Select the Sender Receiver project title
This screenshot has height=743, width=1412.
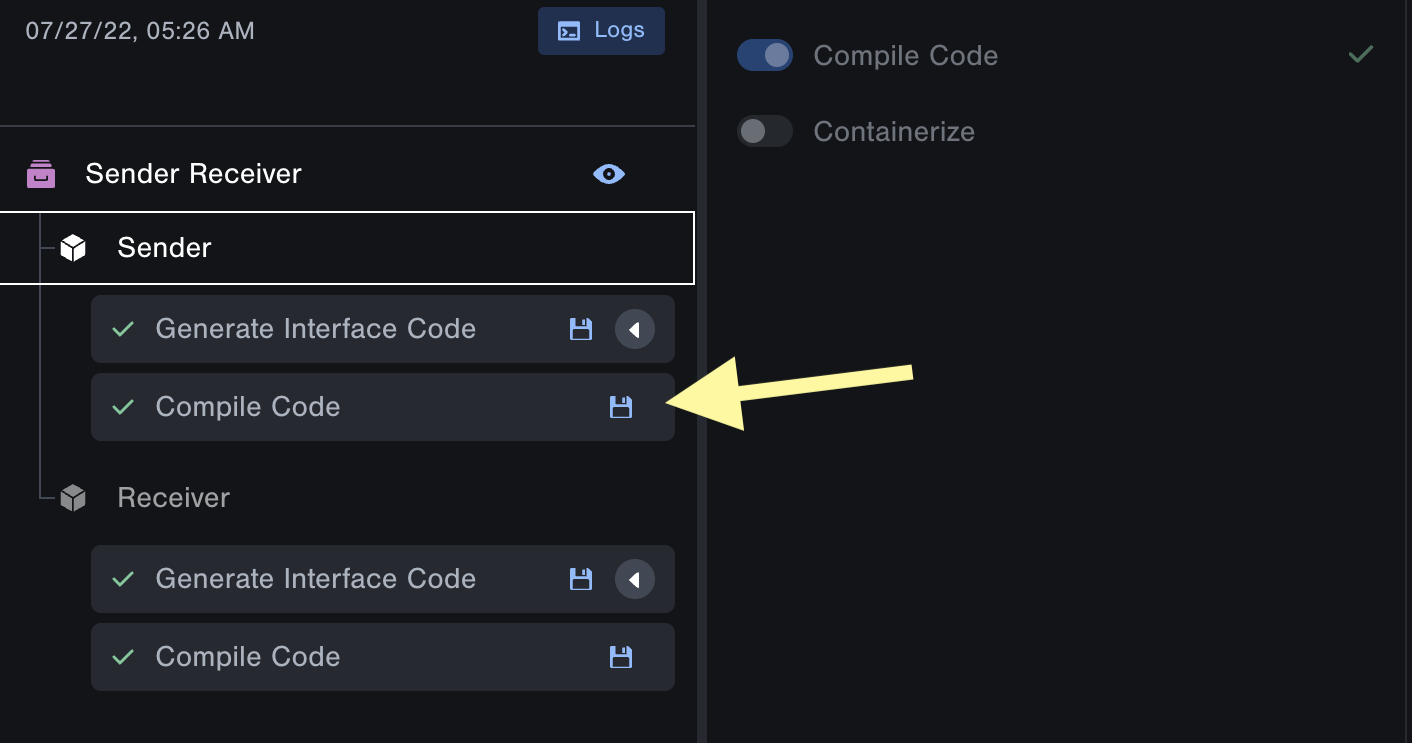click(x=193, y=174)
